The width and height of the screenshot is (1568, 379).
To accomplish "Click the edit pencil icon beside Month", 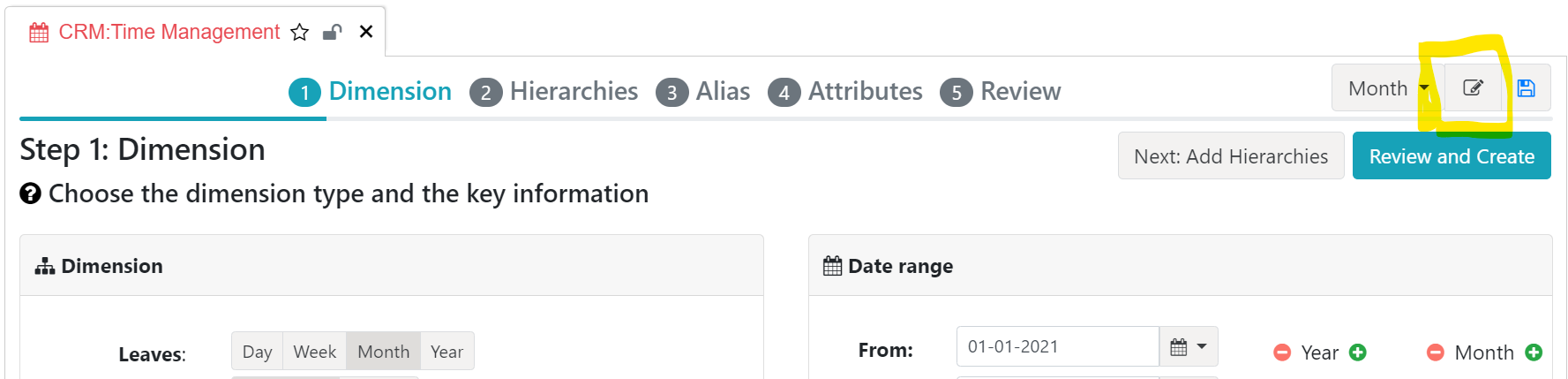I will click(1473, 87).
